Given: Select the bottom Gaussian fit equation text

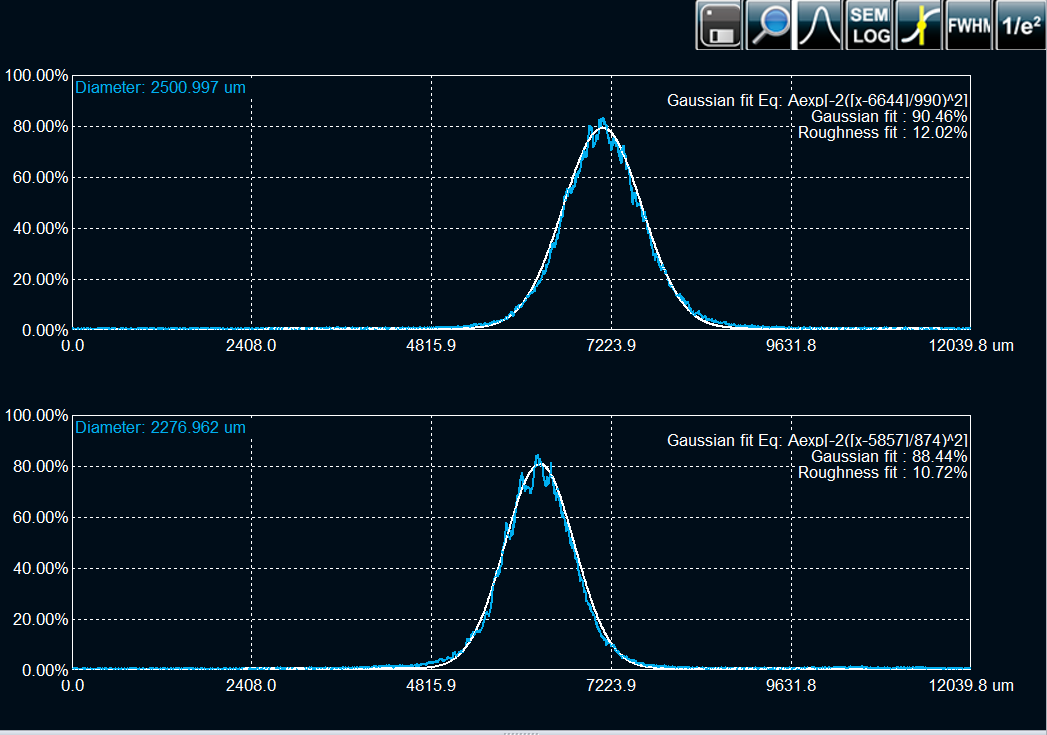Looking at the screenshot, I should tap(817, 440).
